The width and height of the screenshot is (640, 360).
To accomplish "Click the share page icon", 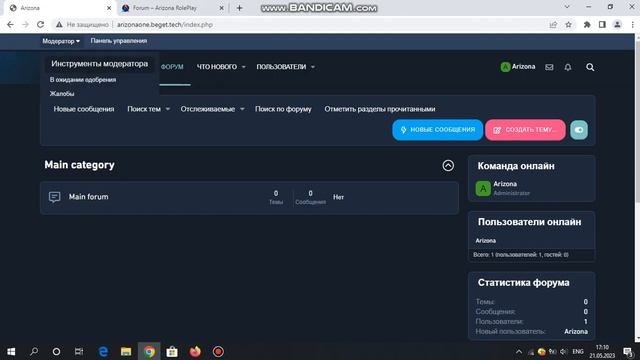I will coord(553,24).
